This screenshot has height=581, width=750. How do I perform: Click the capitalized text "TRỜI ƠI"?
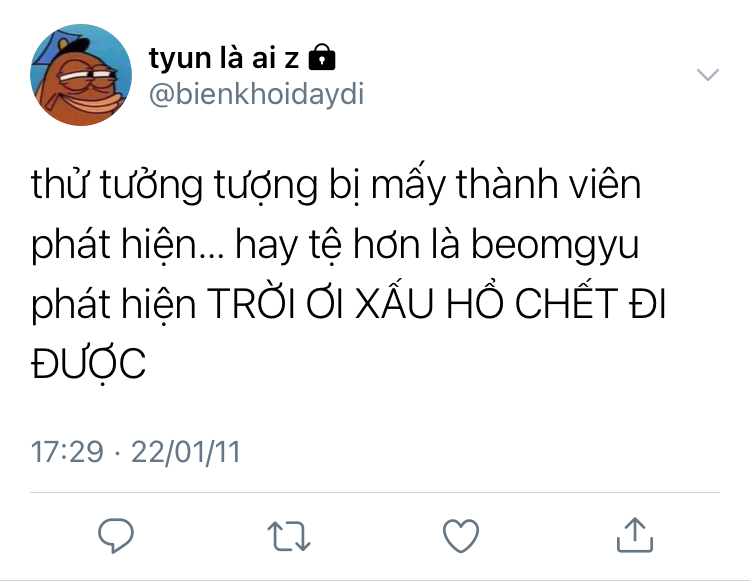click(x=276, y=304)
